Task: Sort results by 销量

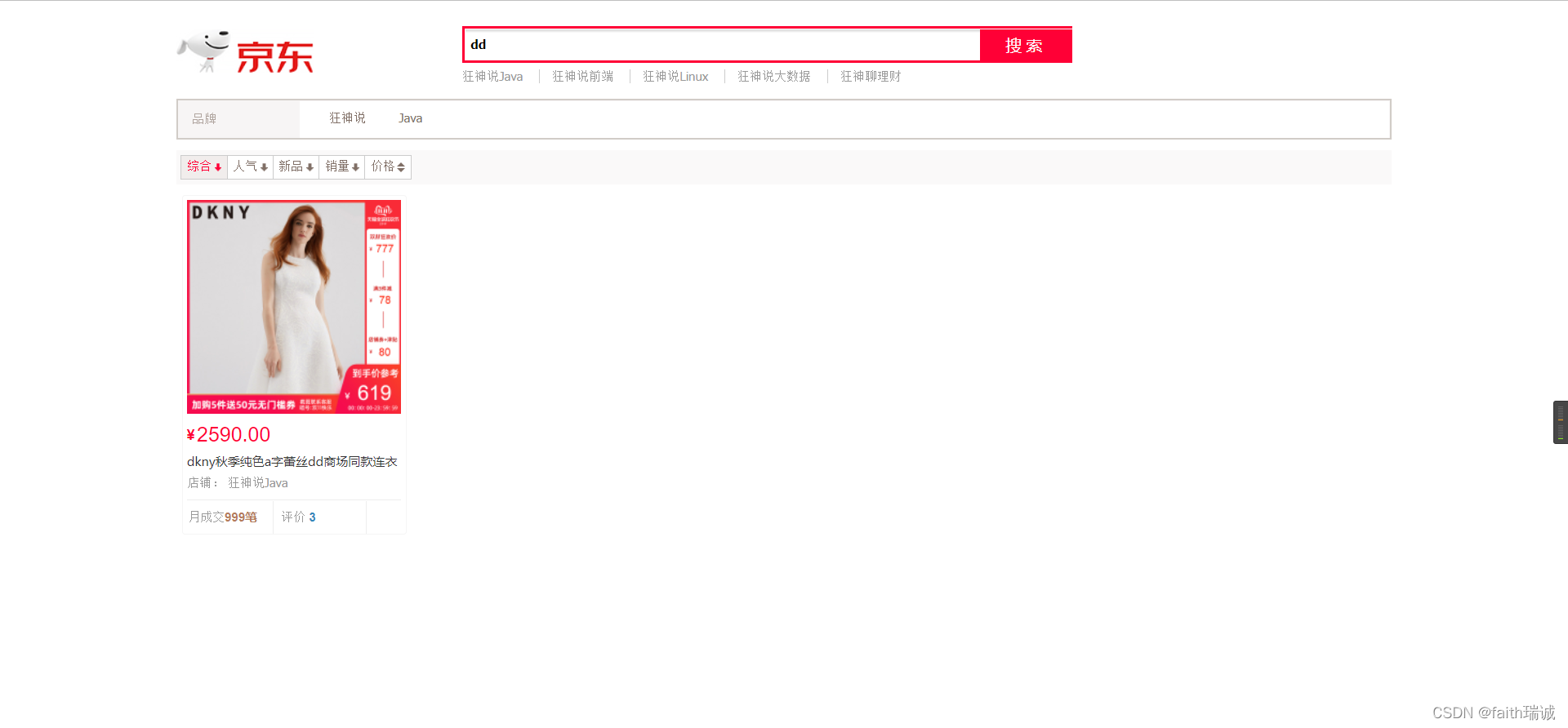Action: coord(341,166)
